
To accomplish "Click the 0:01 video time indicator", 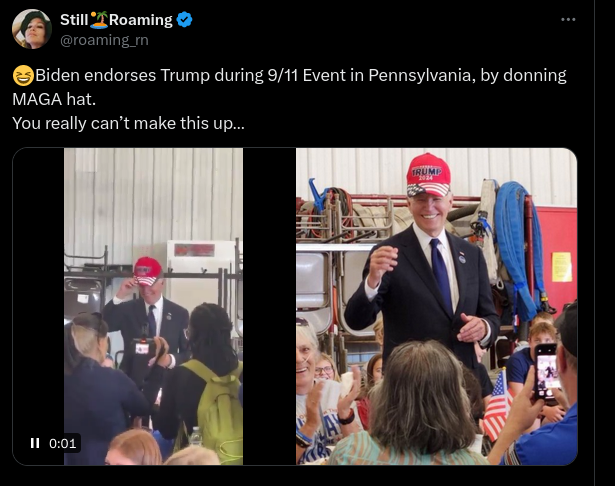I will point(62,443).
